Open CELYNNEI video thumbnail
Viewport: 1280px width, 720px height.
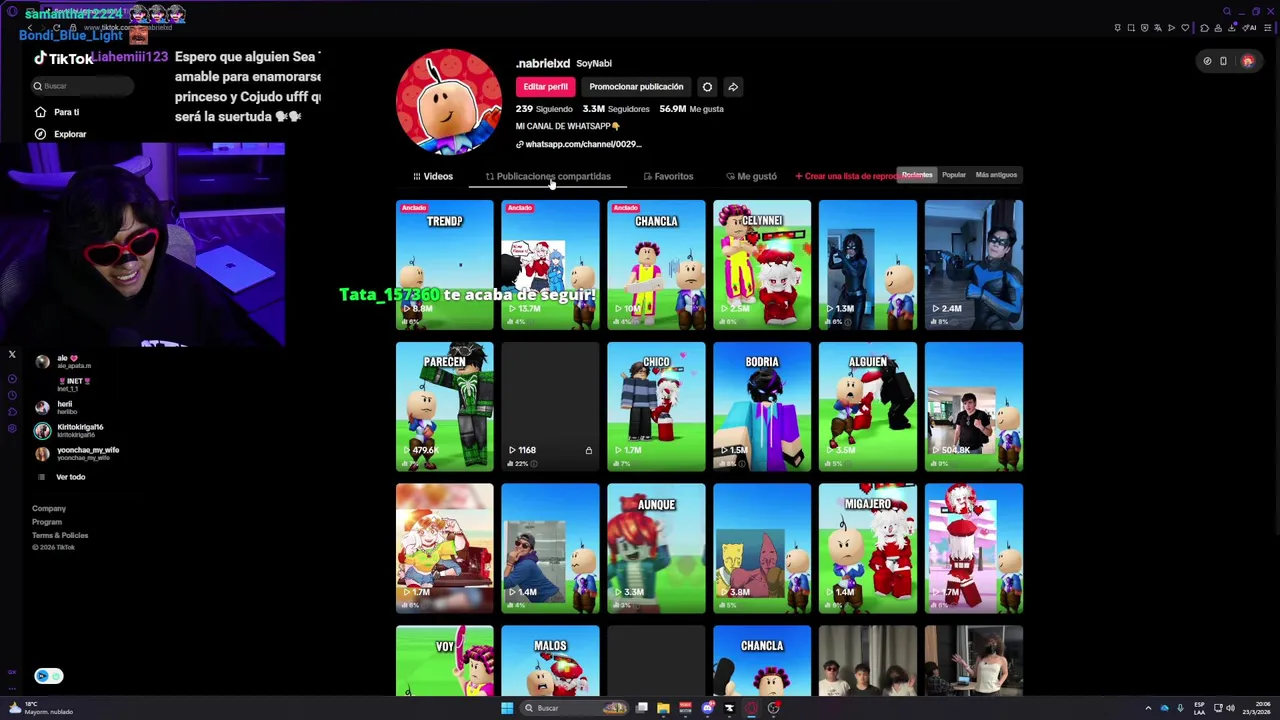(x=762, y=265)
